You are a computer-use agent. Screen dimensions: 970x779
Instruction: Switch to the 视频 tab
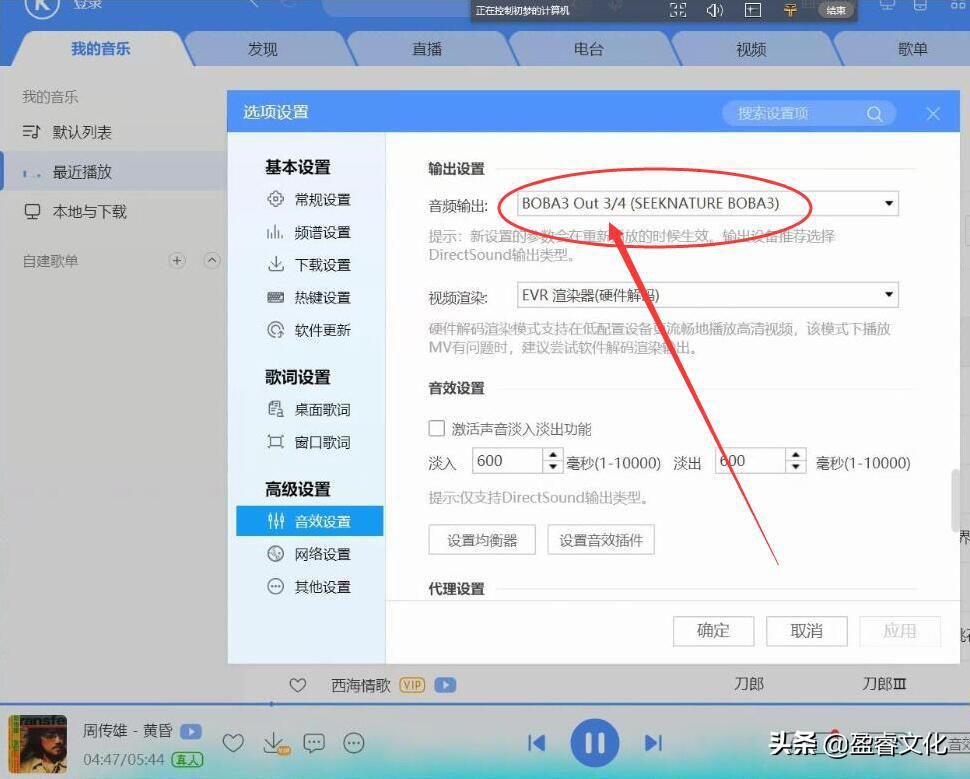pos(748,49)
